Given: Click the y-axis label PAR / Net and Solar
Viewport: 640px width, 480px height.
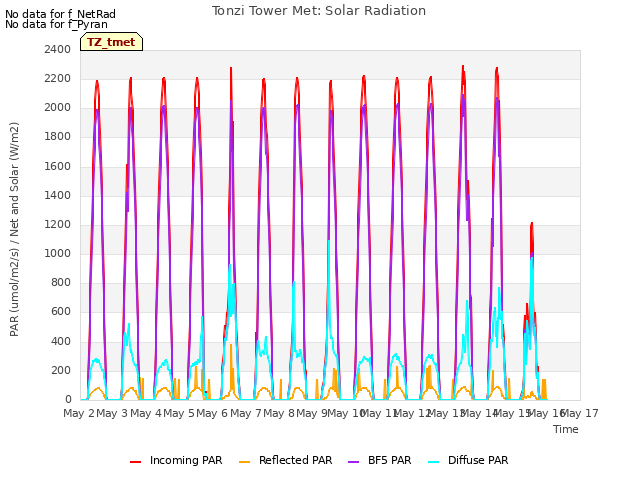Looking at the screenshot, I should pyautogui.click(x=14, y=229).
